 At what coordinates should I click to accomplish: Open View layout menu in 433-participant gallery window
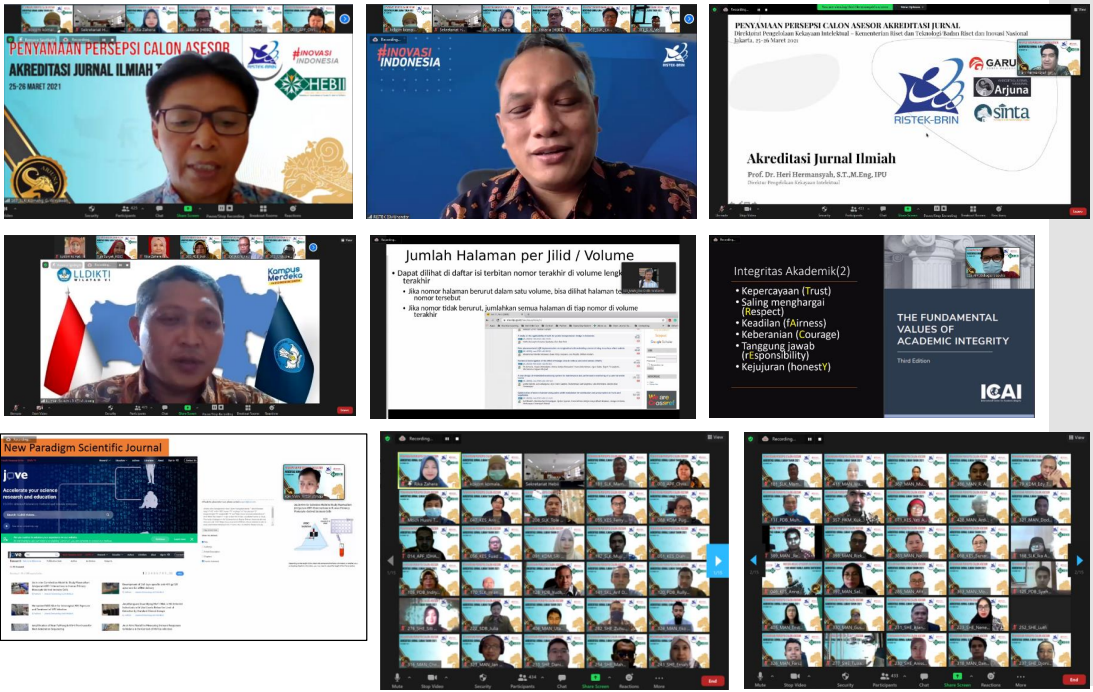click(x=1077, y=438)
